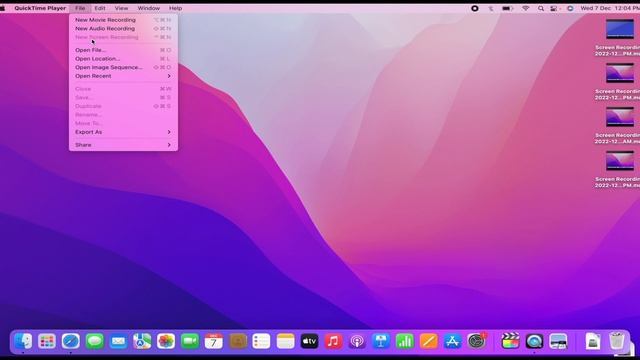
Task: Open Mail from the Dock
Action: (x=118, y=341)
